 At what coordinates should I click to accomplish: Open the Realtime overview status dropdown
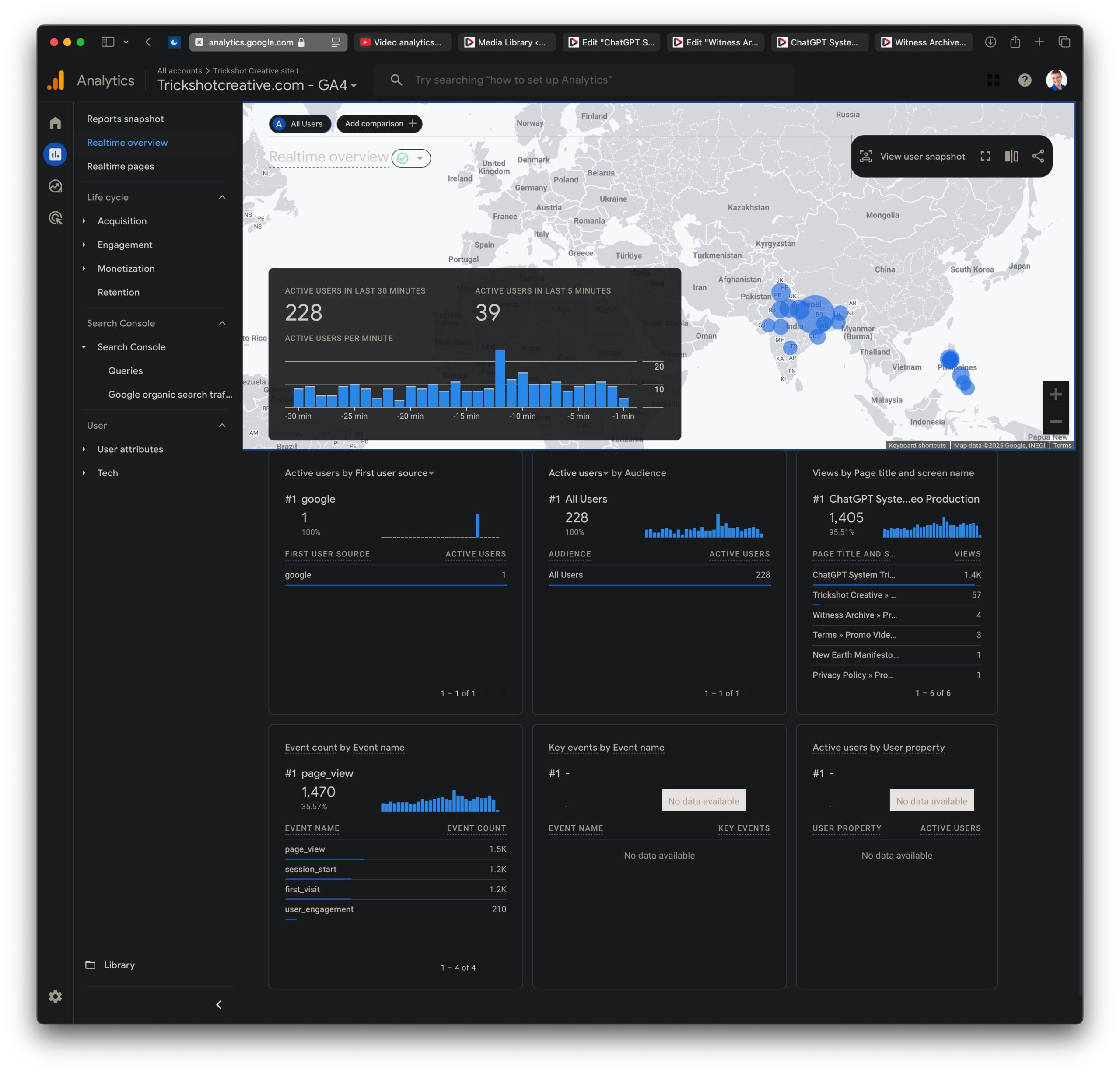[x=411, y=158]
